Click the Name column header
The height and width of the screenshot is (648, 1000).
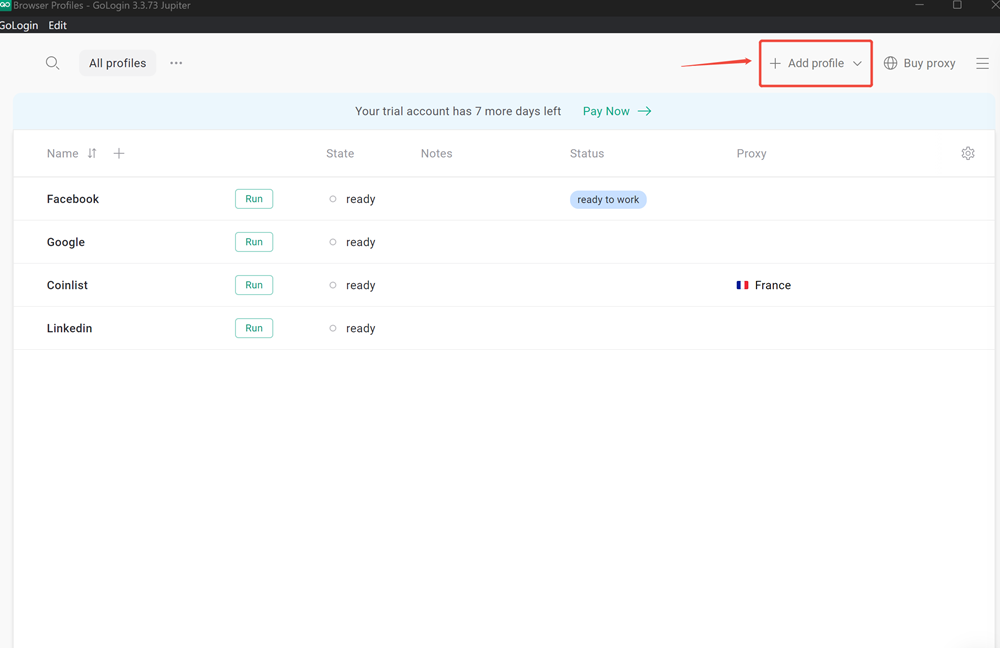click(x=62, y=153)
